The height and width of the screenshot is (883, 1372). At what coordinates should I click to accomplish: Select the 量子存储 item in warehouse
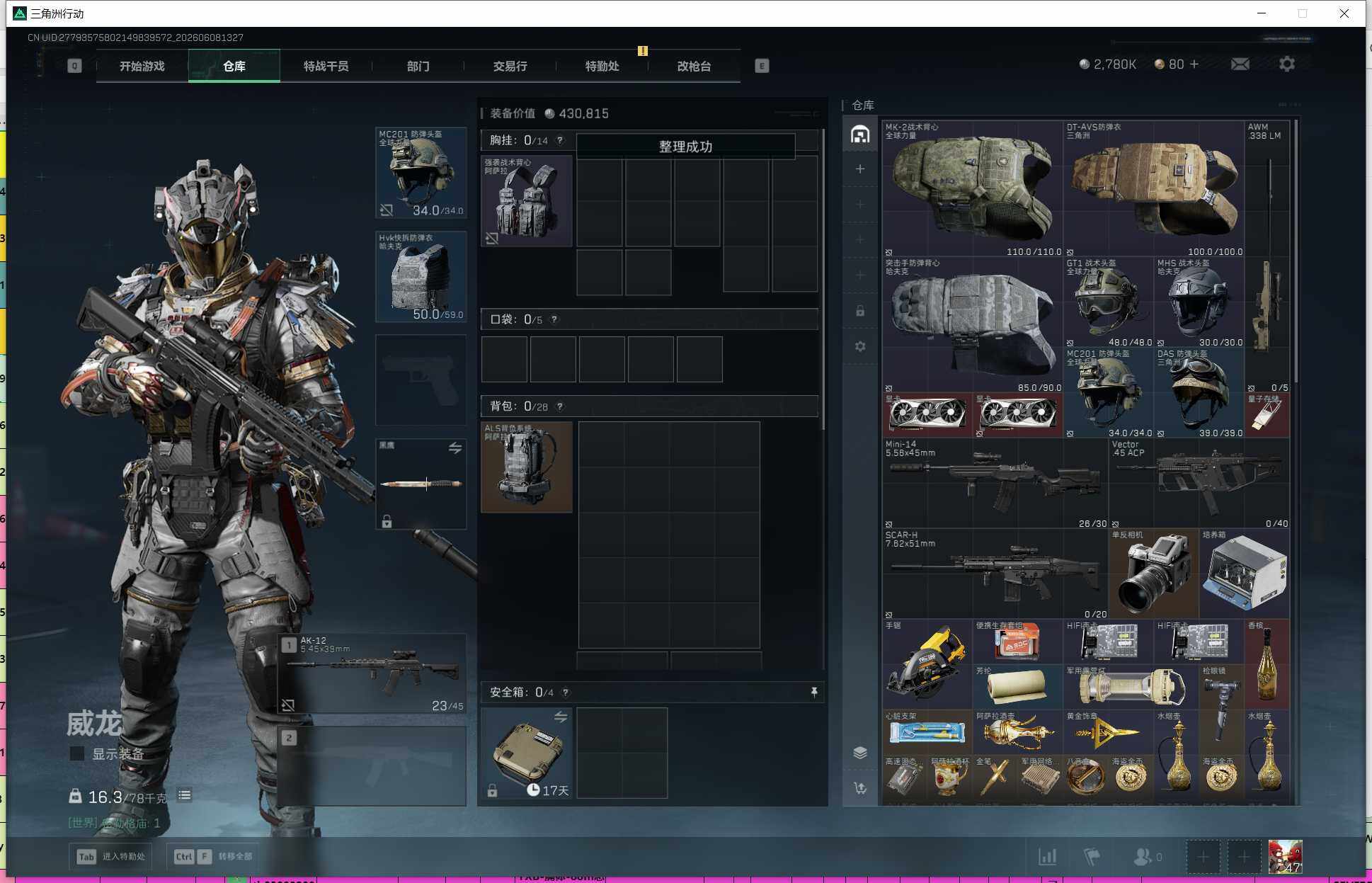[x=1267, y=416]
